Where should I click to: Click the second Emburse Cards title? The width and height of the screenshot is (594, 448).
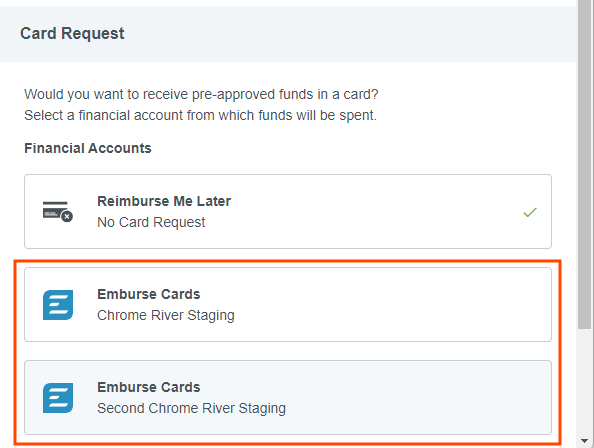[x=148, y=387]
